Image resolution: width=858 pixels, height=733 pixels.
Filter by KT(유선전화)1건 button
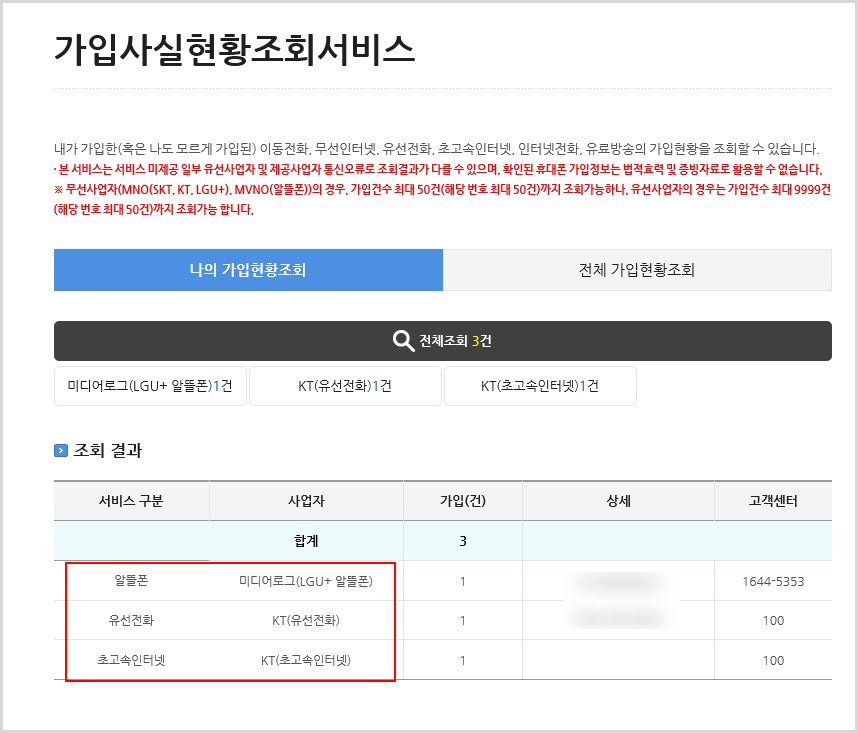pyautogui.click(x=345, y=386)
